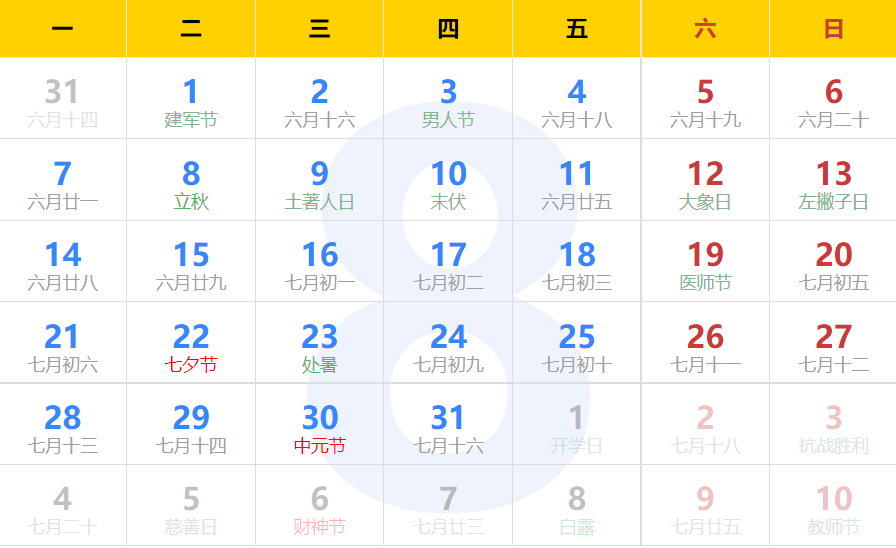Click date 14 labeled 六月廿八
This screenshot has height=548, width=896.
(63, 262)
